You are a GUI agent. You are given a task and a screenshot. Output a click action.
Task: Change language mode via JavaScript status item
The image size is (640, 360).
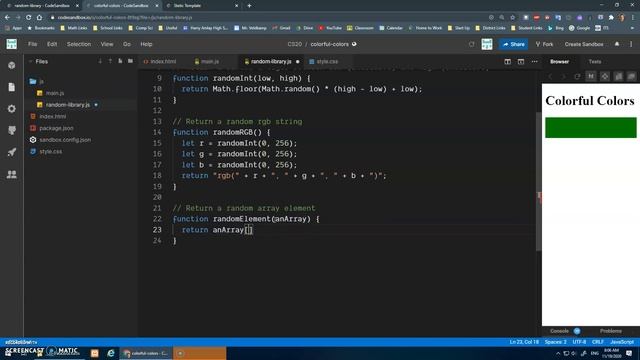tap(622, 342)
